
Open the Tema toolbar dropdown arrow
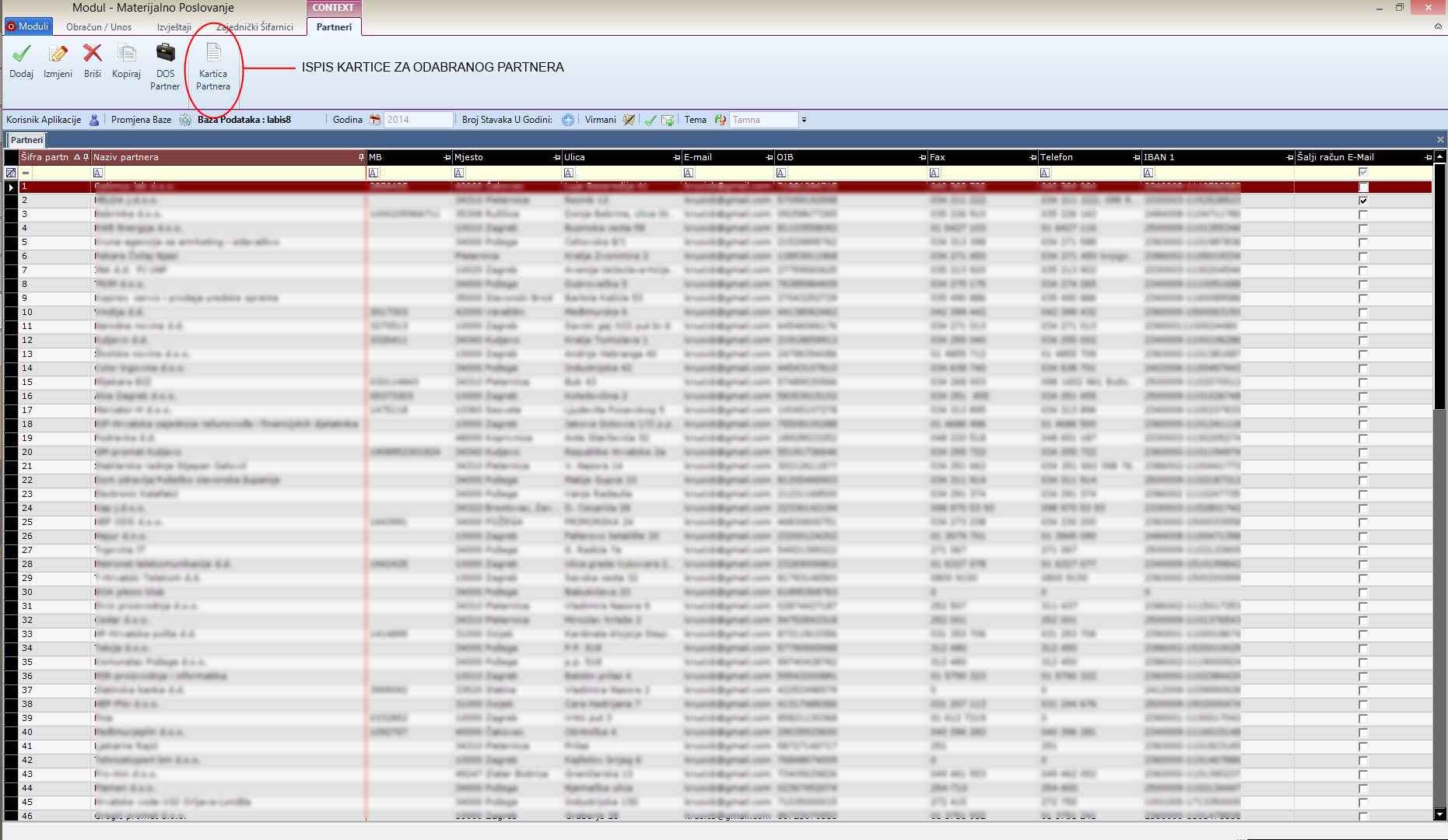(x=804, y=120)
